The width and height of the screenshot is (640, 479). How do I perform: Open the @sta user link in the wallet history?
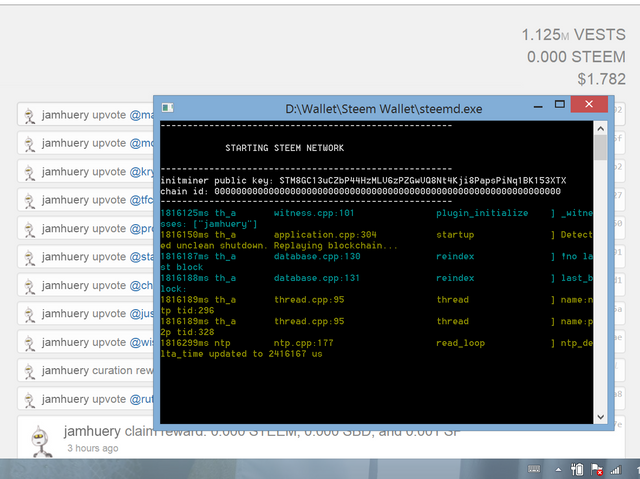(x=142, y=257)
